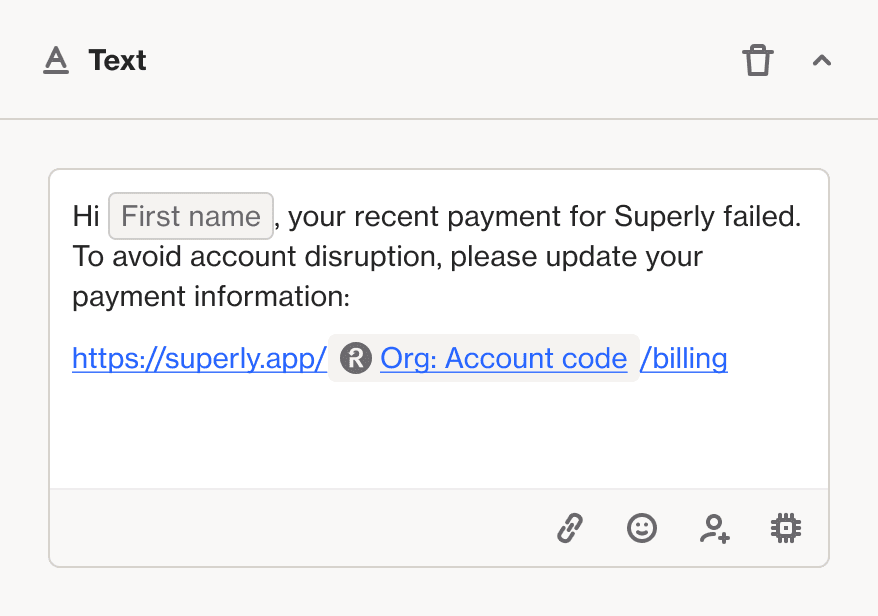Click the circular R icon in chip
This screenshot has width=878, height=616.
tap(356, 358)
